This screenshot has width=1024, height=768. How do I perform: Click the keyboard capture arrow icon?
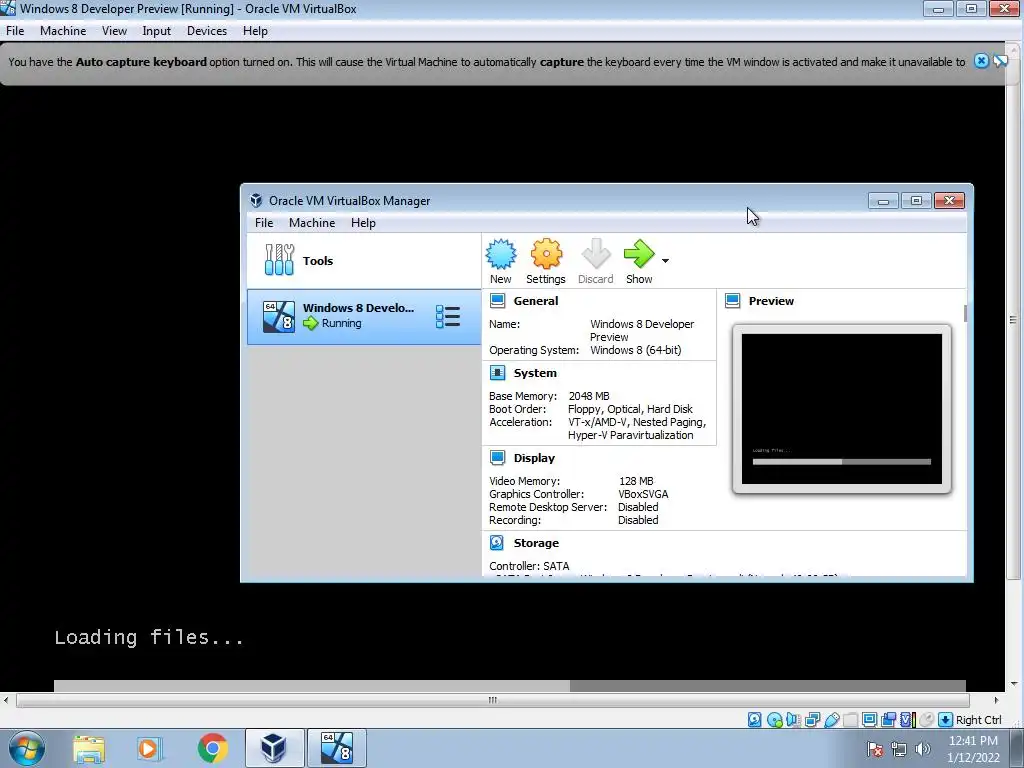[x=945, y=720]
